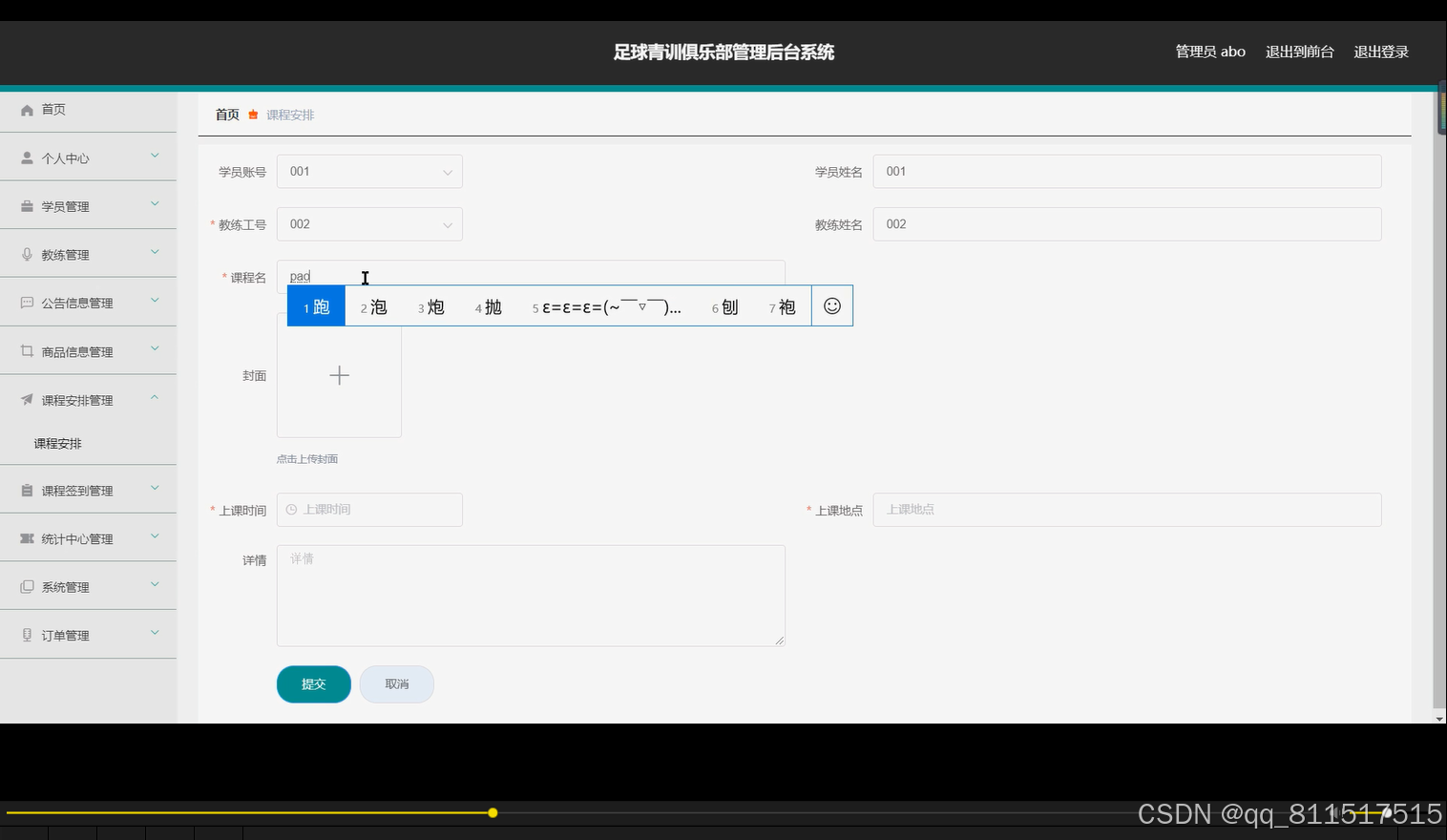Click the home icon beside 首页 in sidebar
Screen dimensions: 1447x840
point(27,109)
